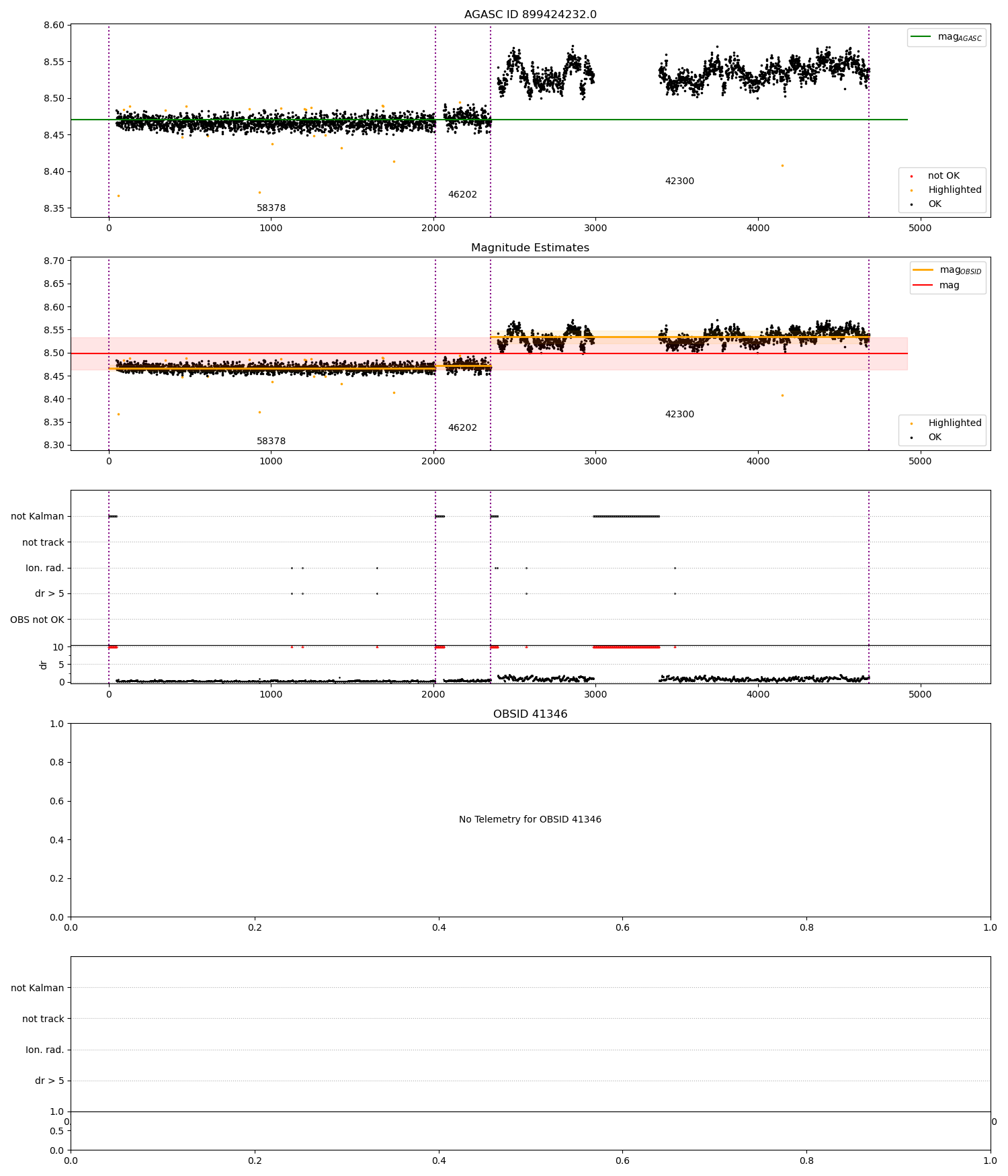Click OBSID label 42300 in top plot
Viewport: 1008px width, 1176px height.
coord(679,181)
